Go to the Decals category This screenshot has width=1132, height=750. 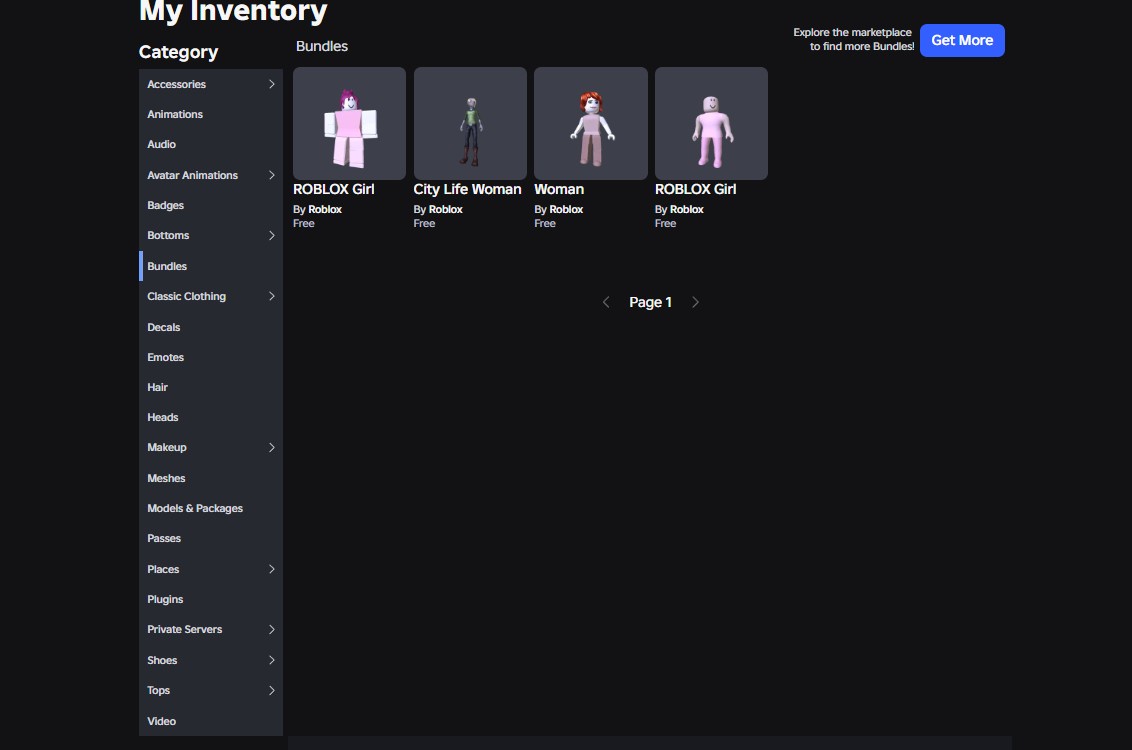click(x=211, y=327)
